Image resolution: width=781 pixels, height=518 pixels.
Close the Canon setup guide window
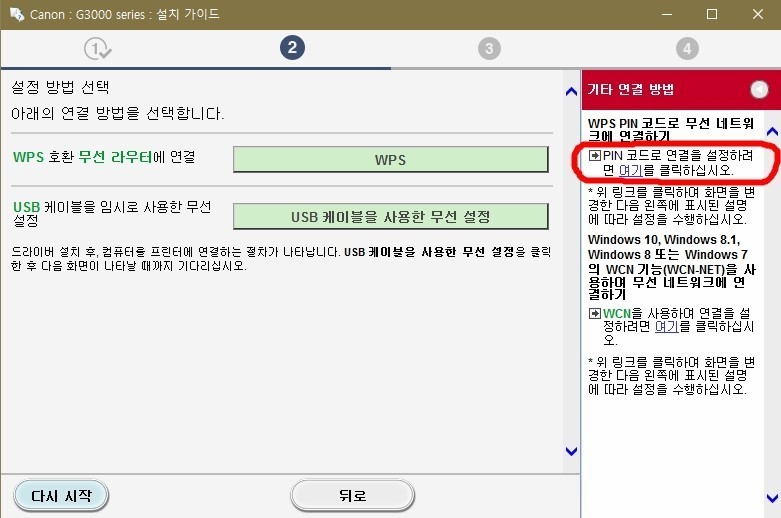(x=758, y=14)
